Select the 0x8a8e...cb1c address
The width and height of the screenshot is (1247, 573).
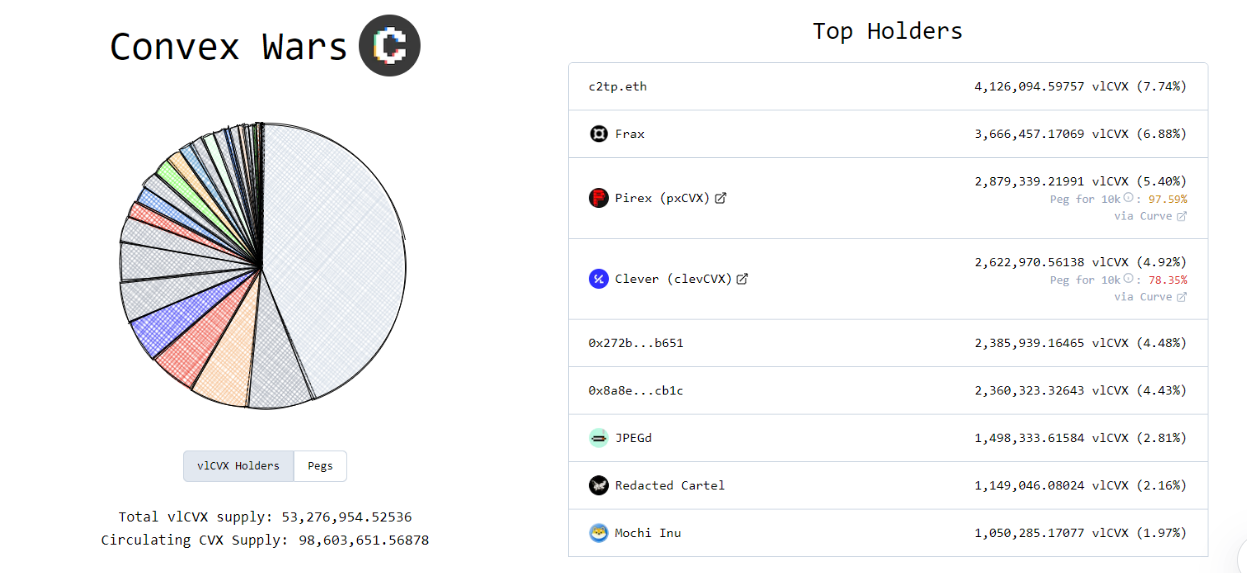(636, 390)
